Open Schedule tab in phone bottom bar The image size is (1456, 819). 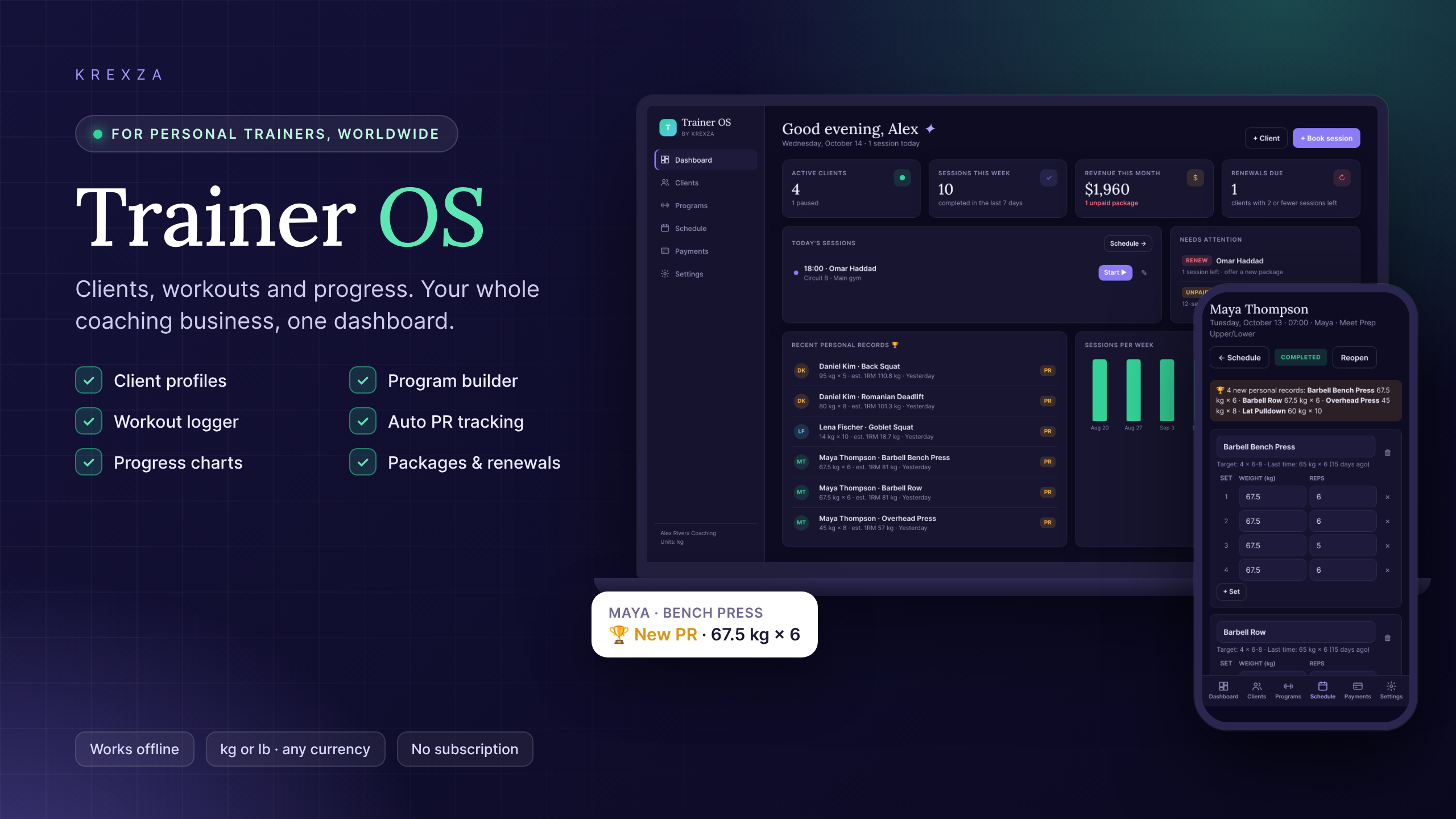(1323, 690)
